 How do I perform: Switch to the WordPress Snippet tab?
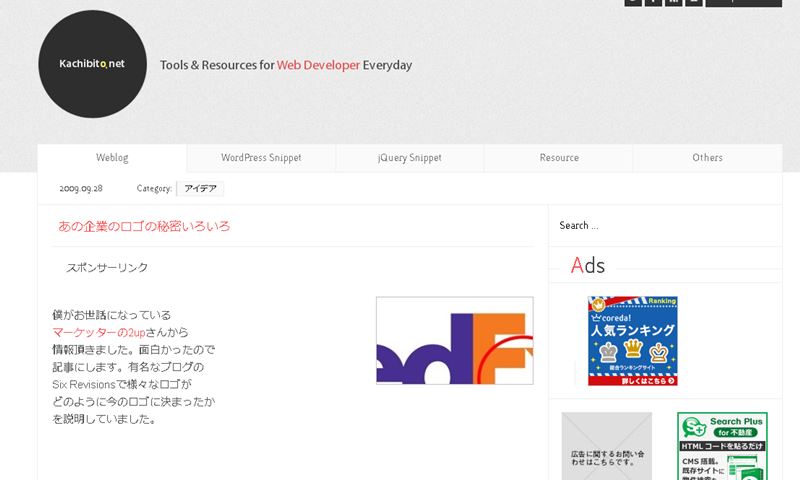point(261,158)
